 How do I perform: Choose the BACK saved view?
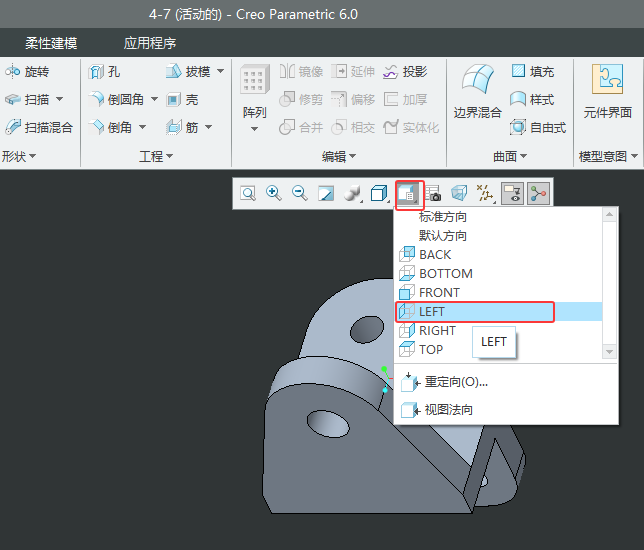pyautogui.click(x=498, y=255)
